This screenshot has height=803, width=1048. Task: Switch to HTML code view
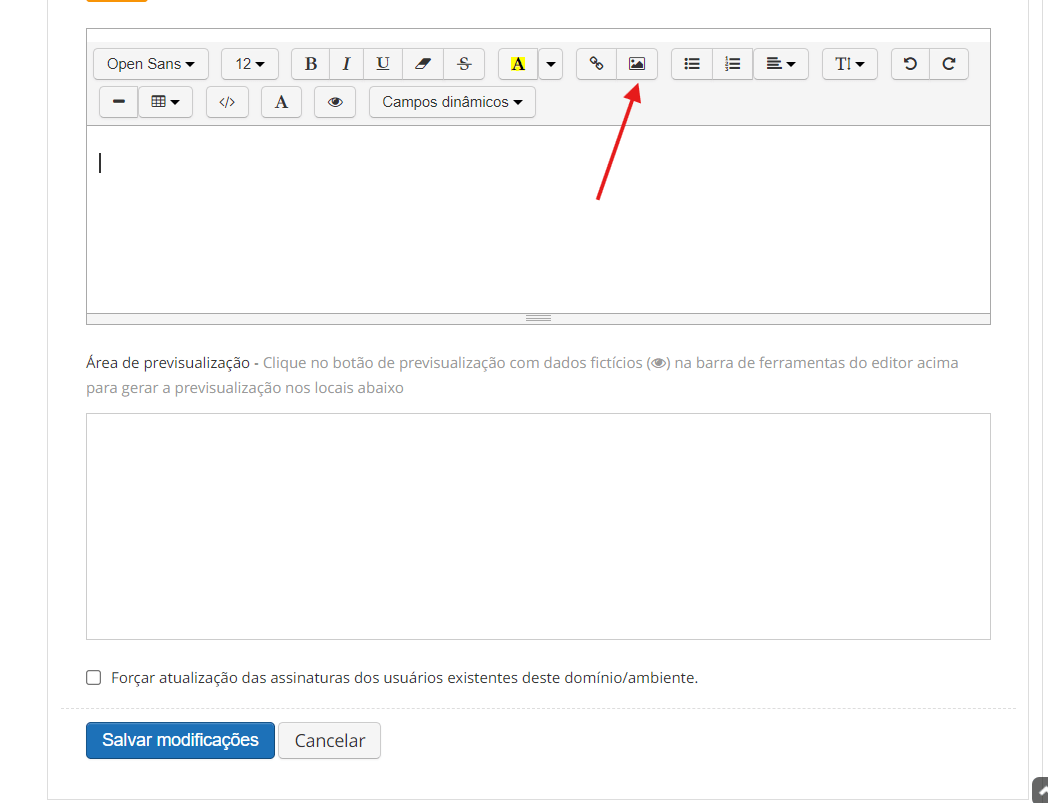point(227,102)
